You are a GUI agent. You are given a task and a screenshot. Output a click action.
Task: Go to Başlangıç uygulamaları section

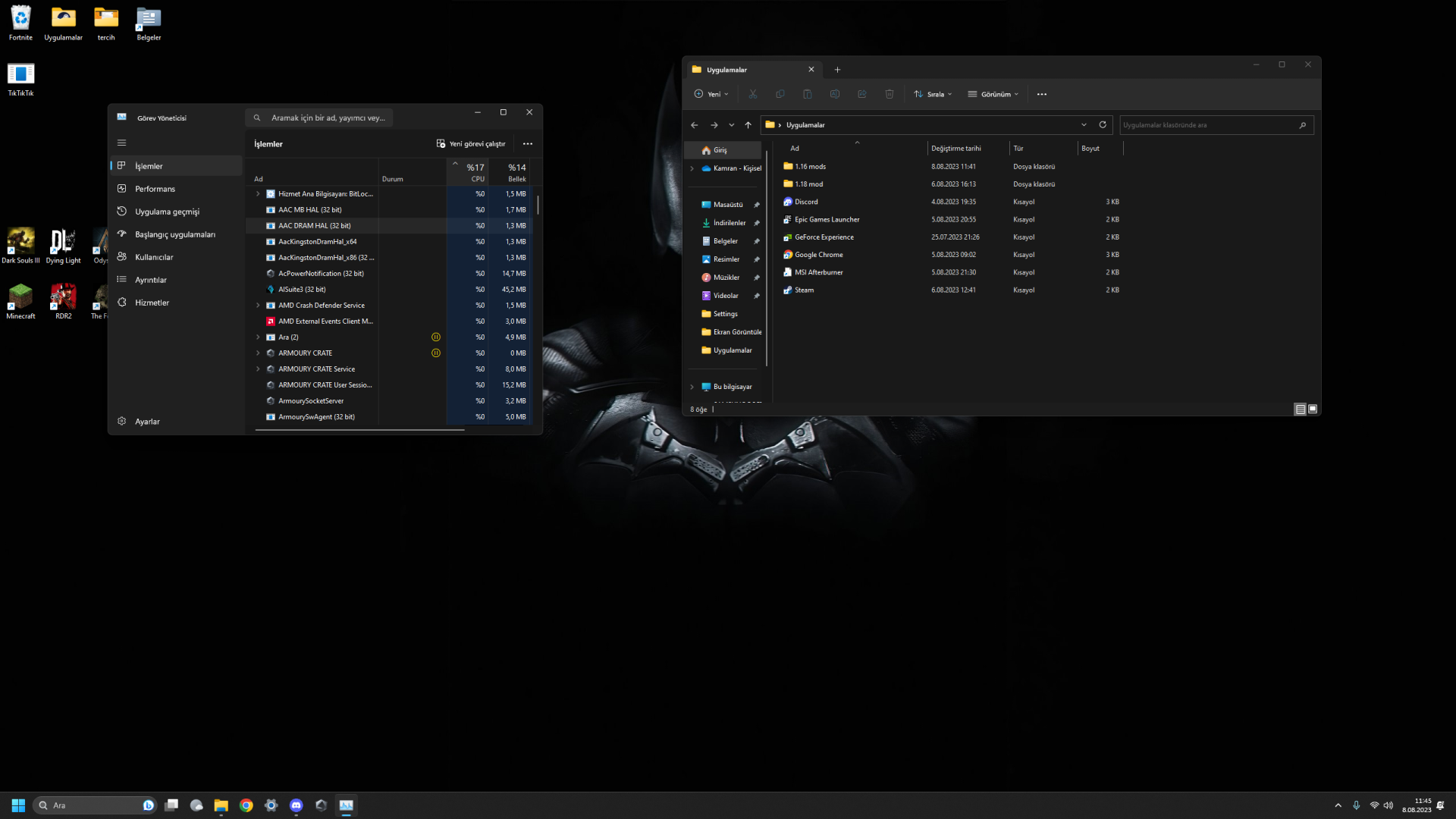174,234
